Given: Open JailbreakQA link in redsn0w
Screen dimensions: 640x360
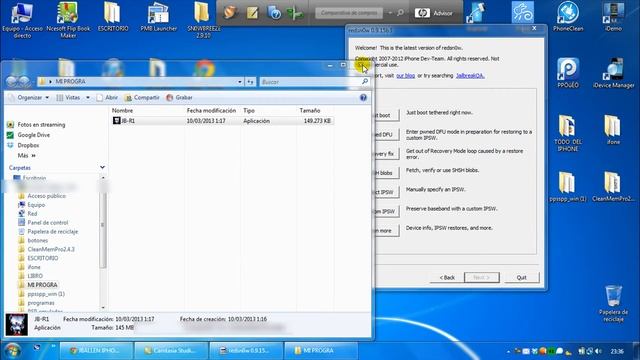Looking at the screenshot, I should pos(470,76).
